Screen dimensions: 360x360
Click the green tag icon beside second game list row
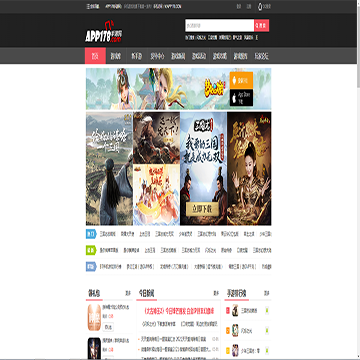91,250
